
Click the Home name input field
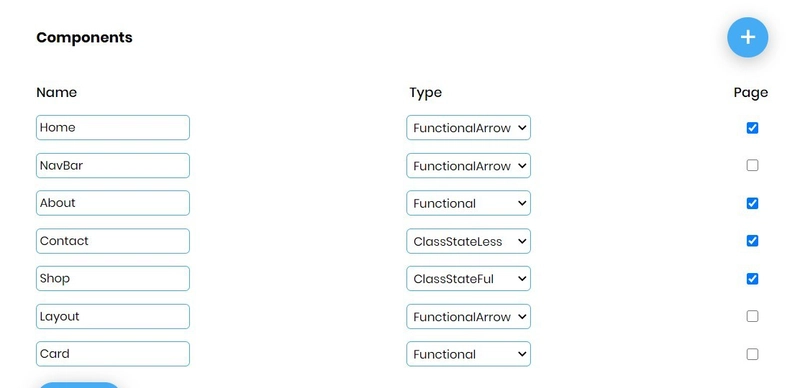click(113, 128)
